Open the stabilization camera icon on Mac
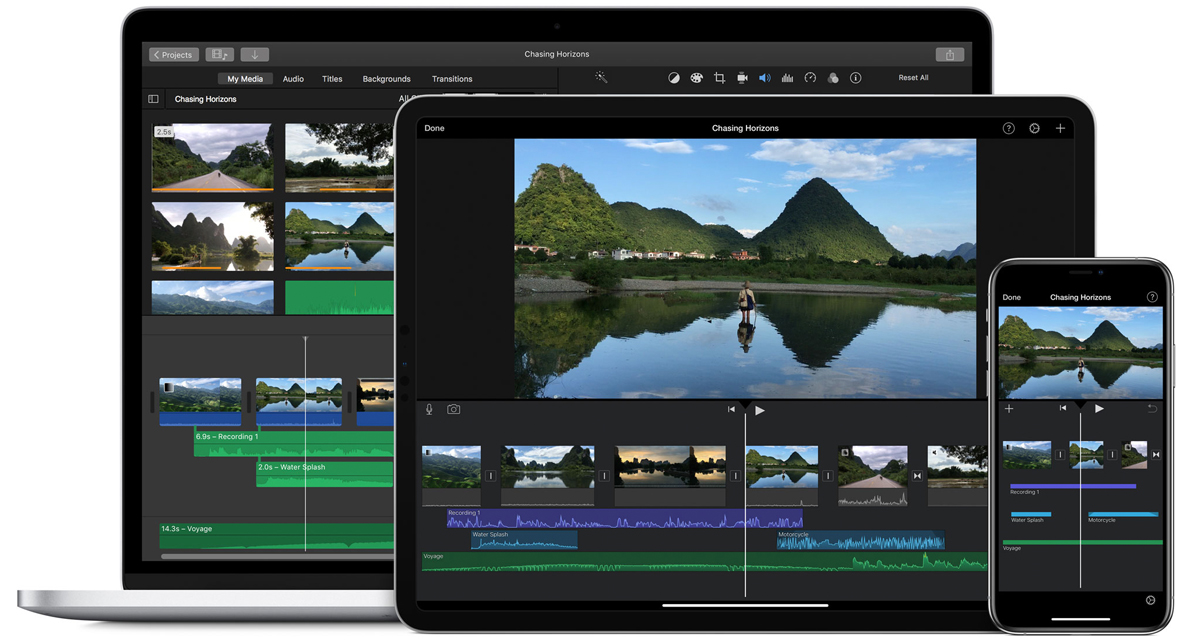1204x642 pixels. (742, 78)
